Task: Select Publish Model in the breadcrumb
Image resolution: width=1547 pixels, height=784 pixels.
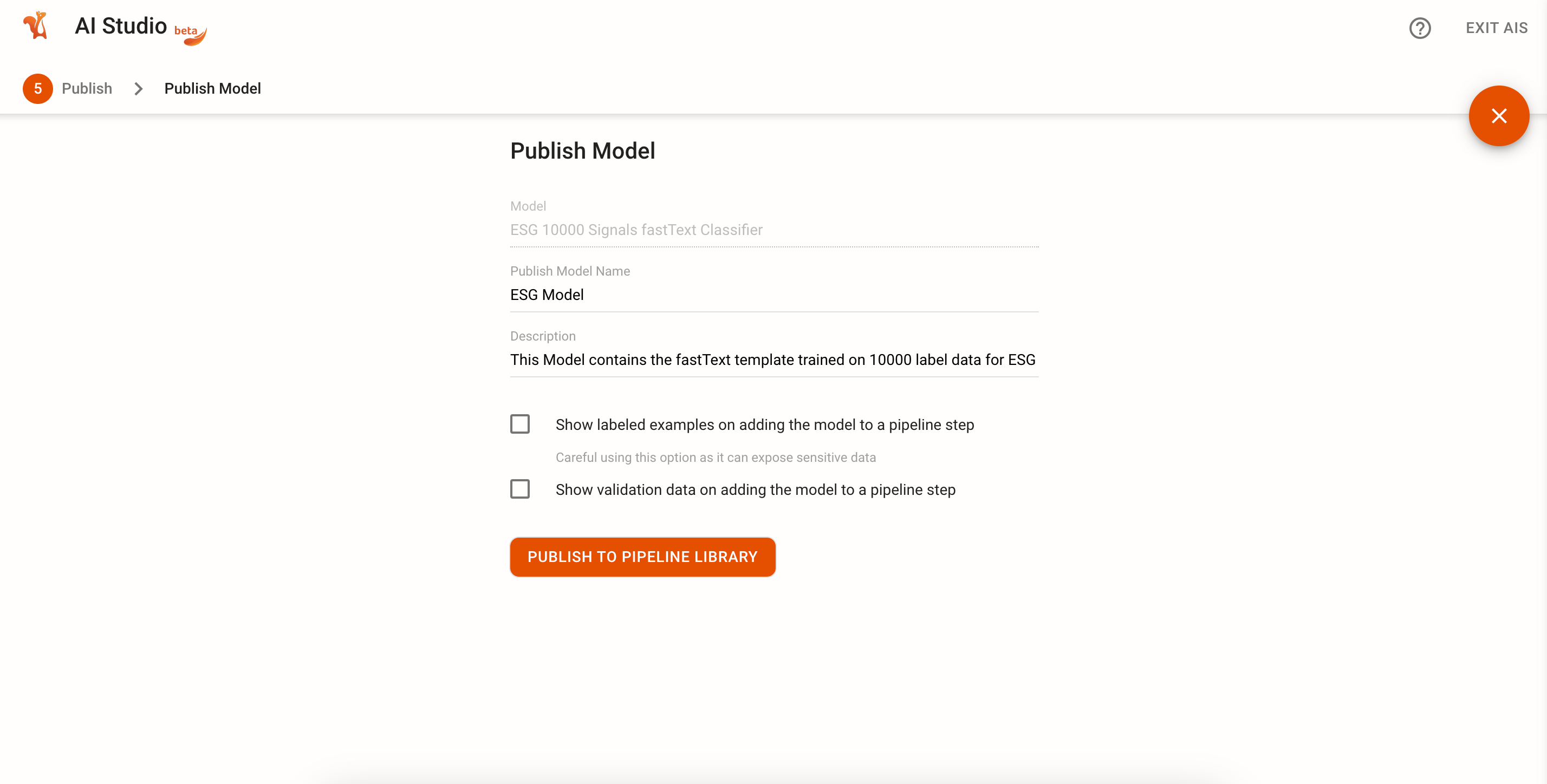Action: point(212,88)
